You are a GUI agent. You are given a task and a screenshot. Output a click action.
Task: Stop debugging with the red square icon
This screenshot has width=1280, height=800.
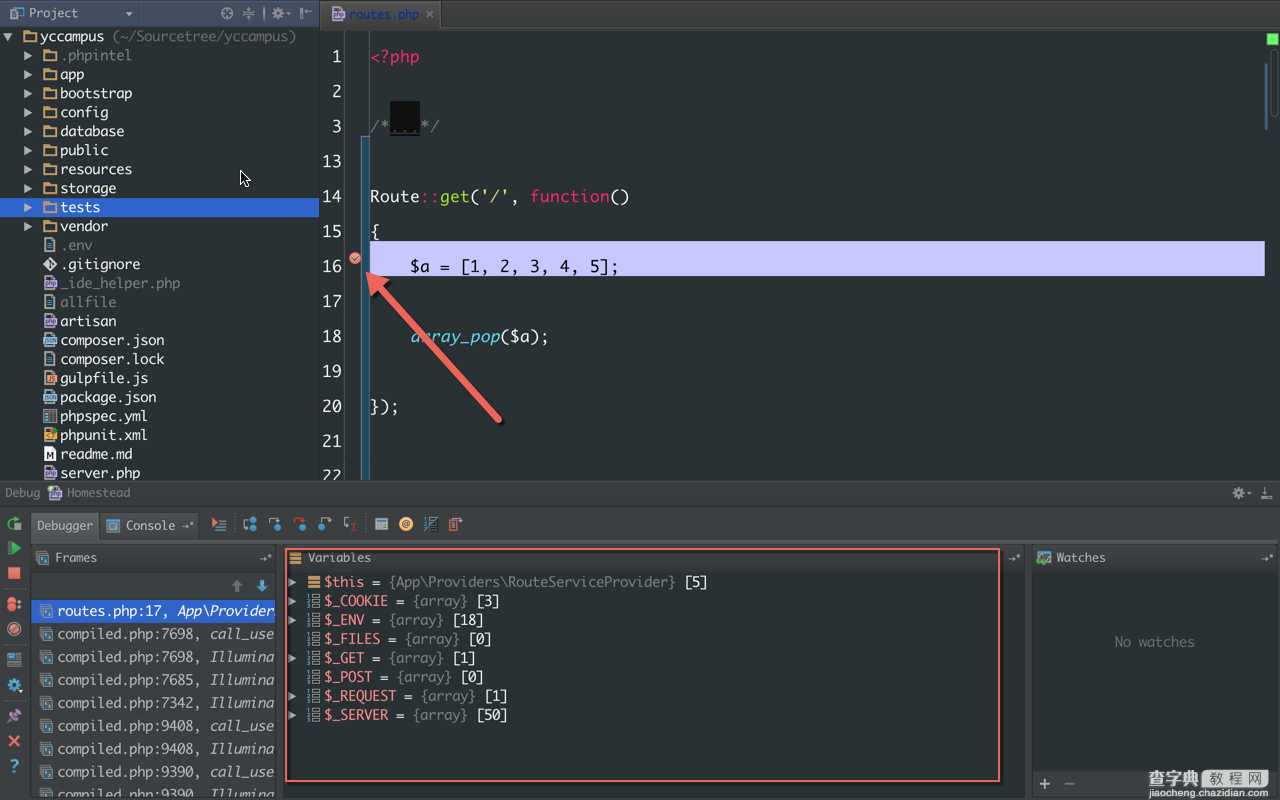pyautogui.click(x=14, y=573)
